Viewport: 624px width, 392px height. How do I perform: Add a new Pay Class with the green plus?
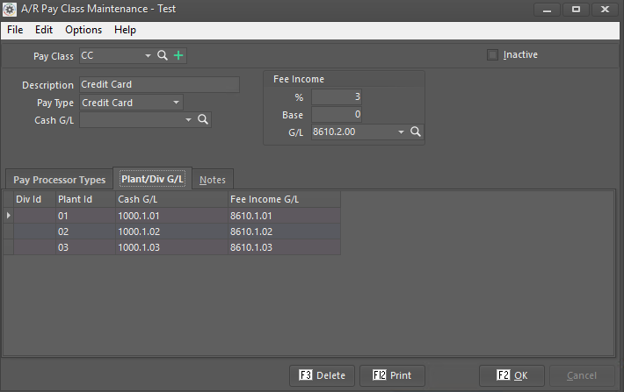pos(178,55)
